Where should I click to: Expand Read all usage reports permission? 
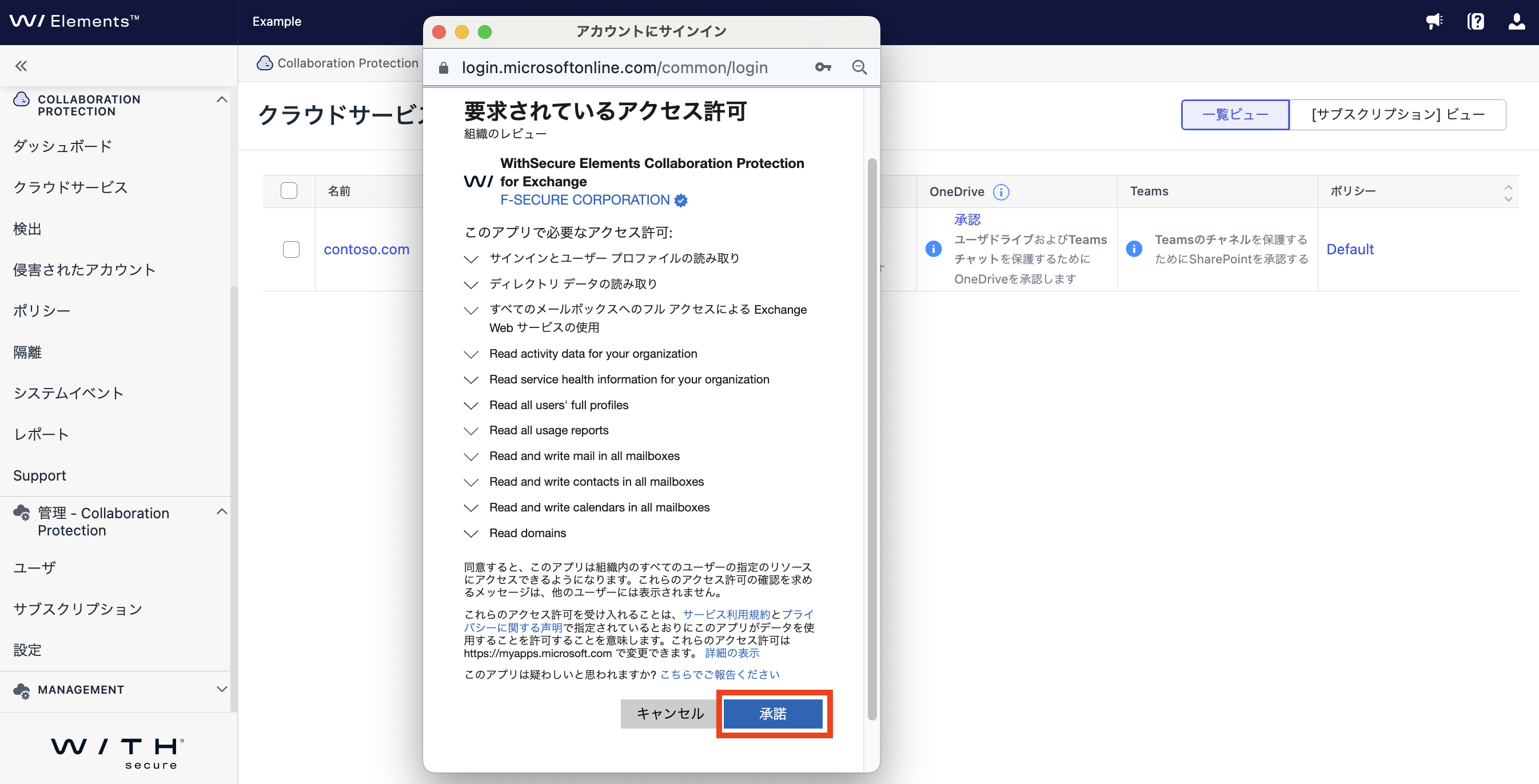pos(472,430)
